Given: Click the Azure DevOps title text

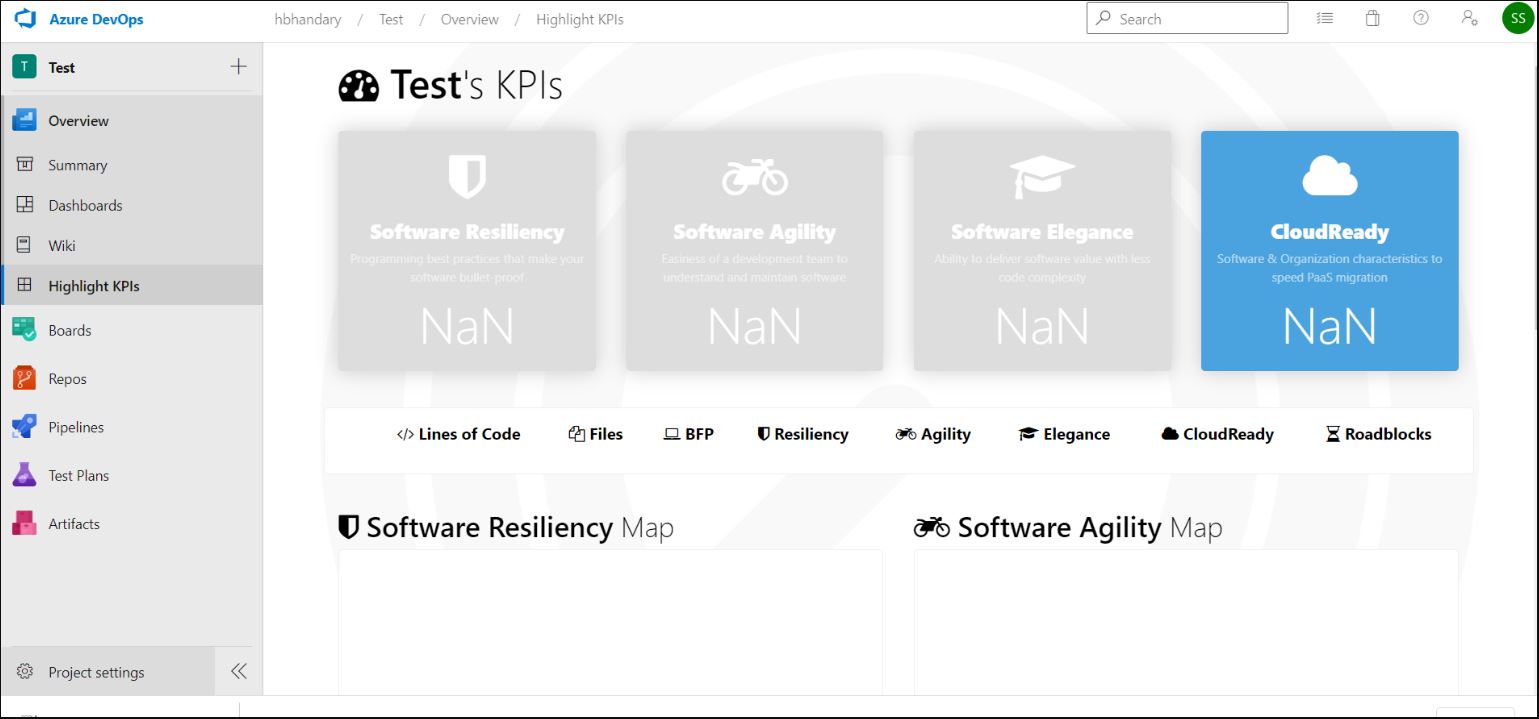Looking at the screenshot, I should tap(96, 19).
